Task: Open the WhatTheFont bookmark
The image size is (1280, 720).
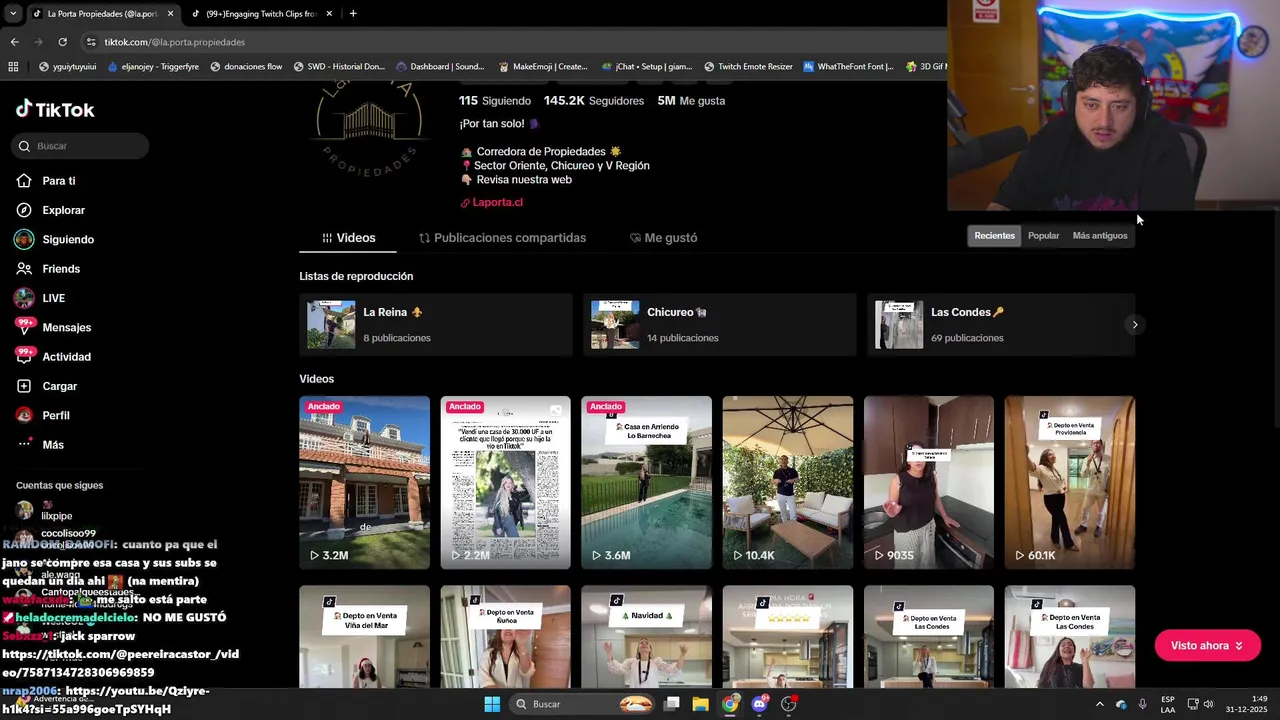Action: tap(848, 67)
